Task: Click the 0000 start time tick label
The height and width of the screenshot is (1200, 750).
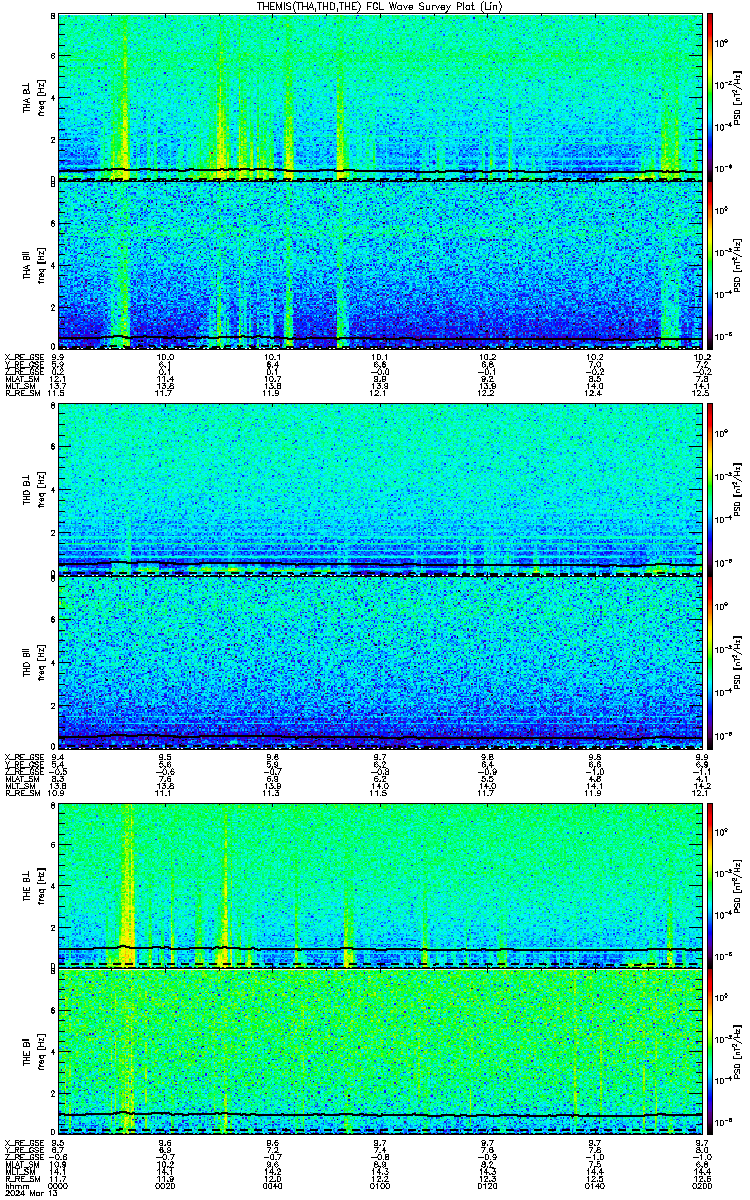Action: pyautogui.click(x=58, y=1188)
